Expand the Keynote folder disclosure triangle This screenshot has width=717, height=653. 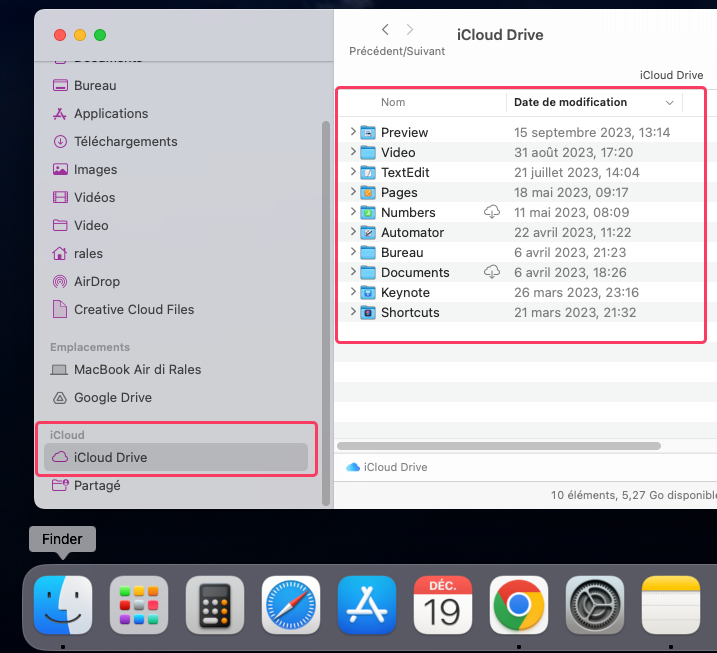click(x=353, y=292)
